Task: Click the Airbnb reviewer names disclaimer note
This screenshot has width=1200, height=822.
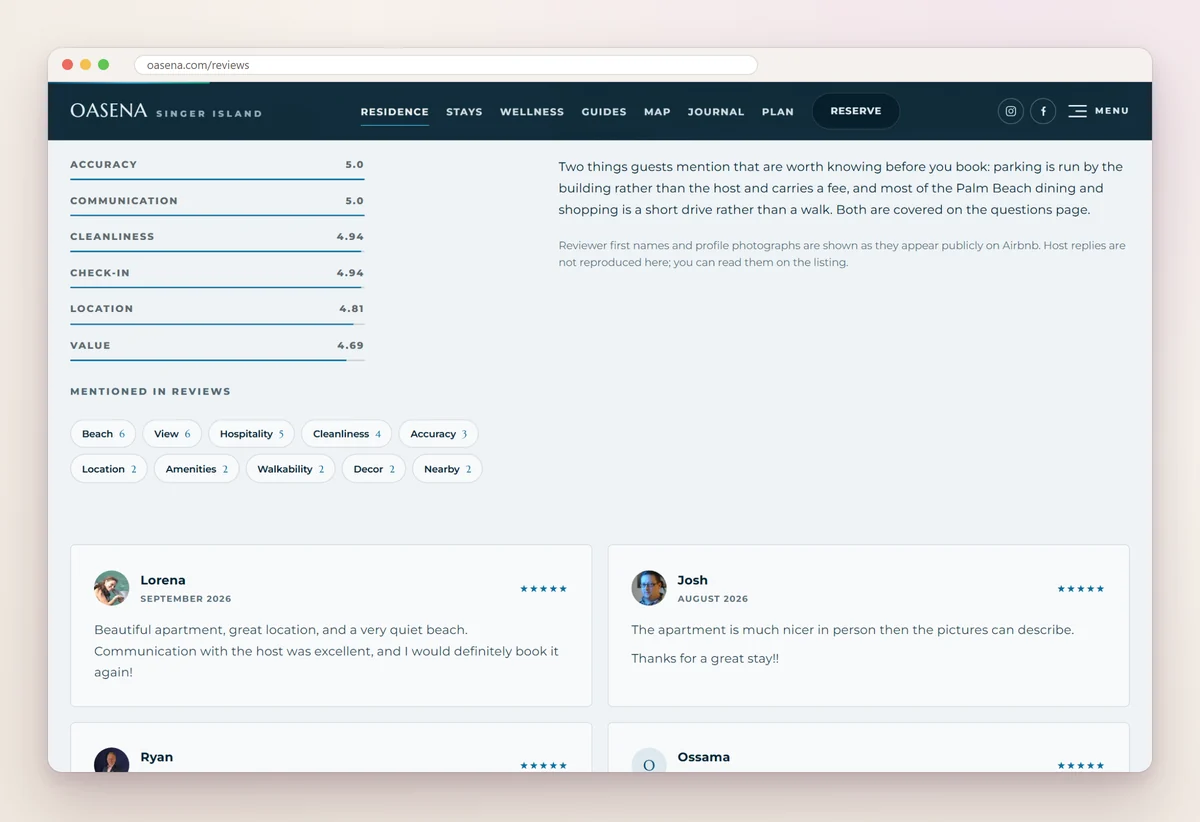Action: pos(842,254)
